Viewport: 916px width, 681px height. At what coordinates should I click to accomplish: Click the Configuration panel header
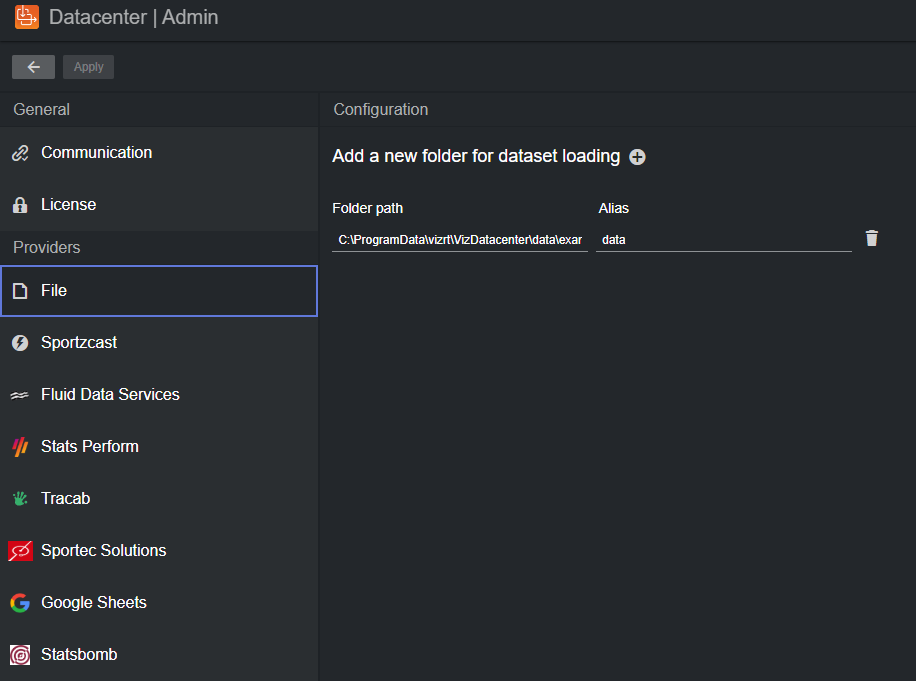pyautogui.click(x=381, y=110)
